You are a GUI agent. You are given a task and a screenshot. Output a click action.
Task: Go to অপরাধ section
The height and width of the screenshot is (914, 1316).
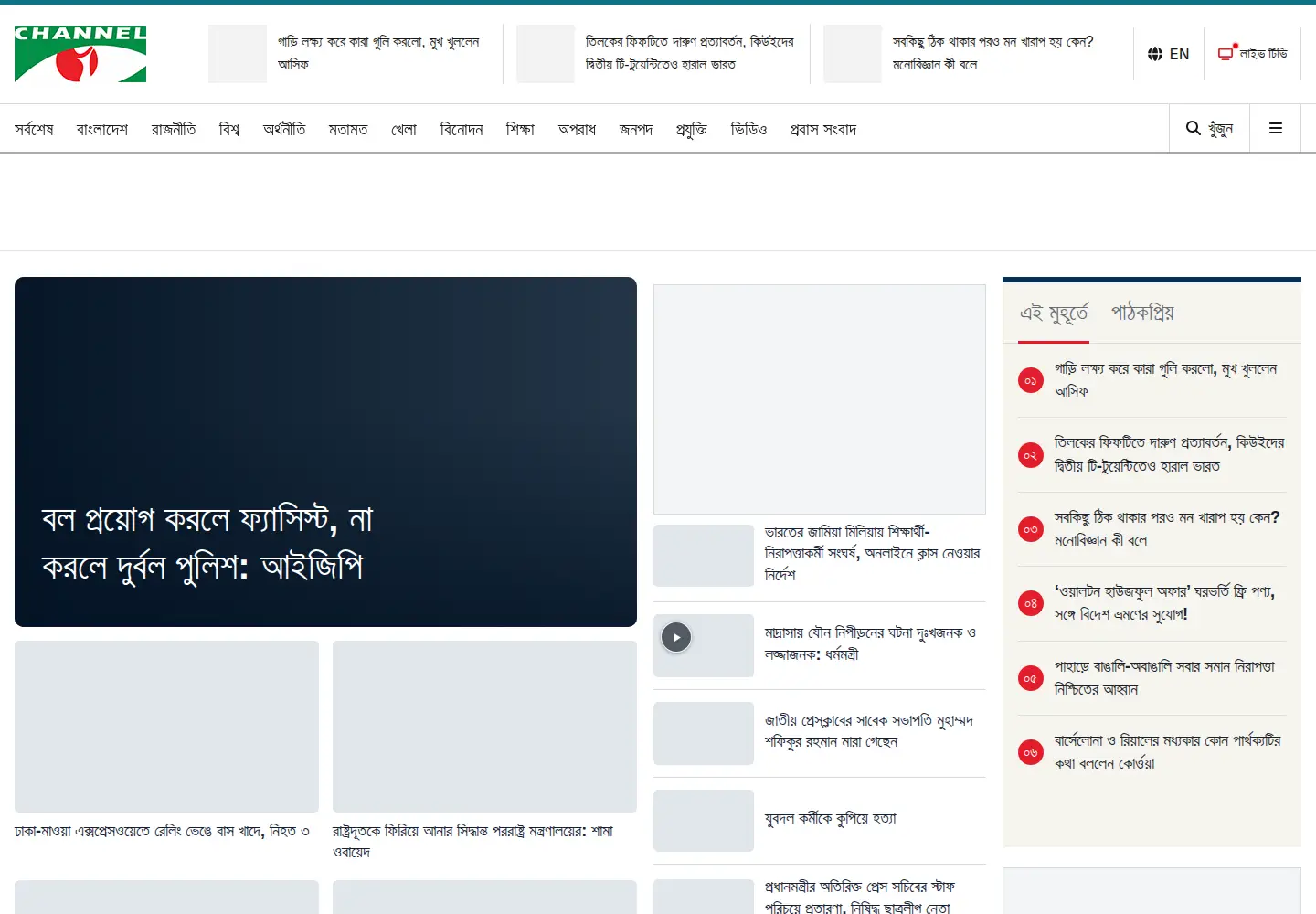click(577, 130)
